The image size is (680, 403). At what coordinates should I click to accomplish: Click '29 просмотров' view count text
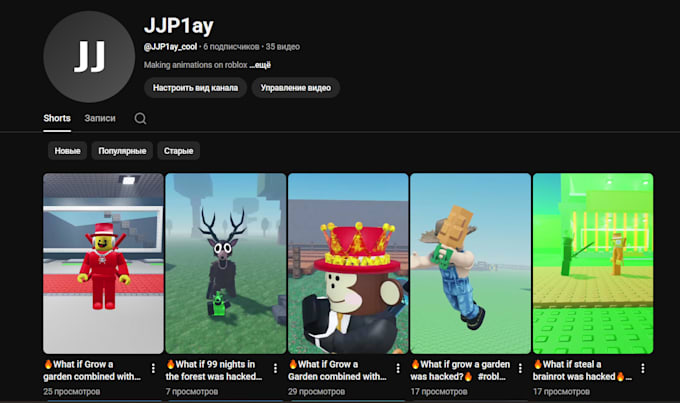coord(317,392)
